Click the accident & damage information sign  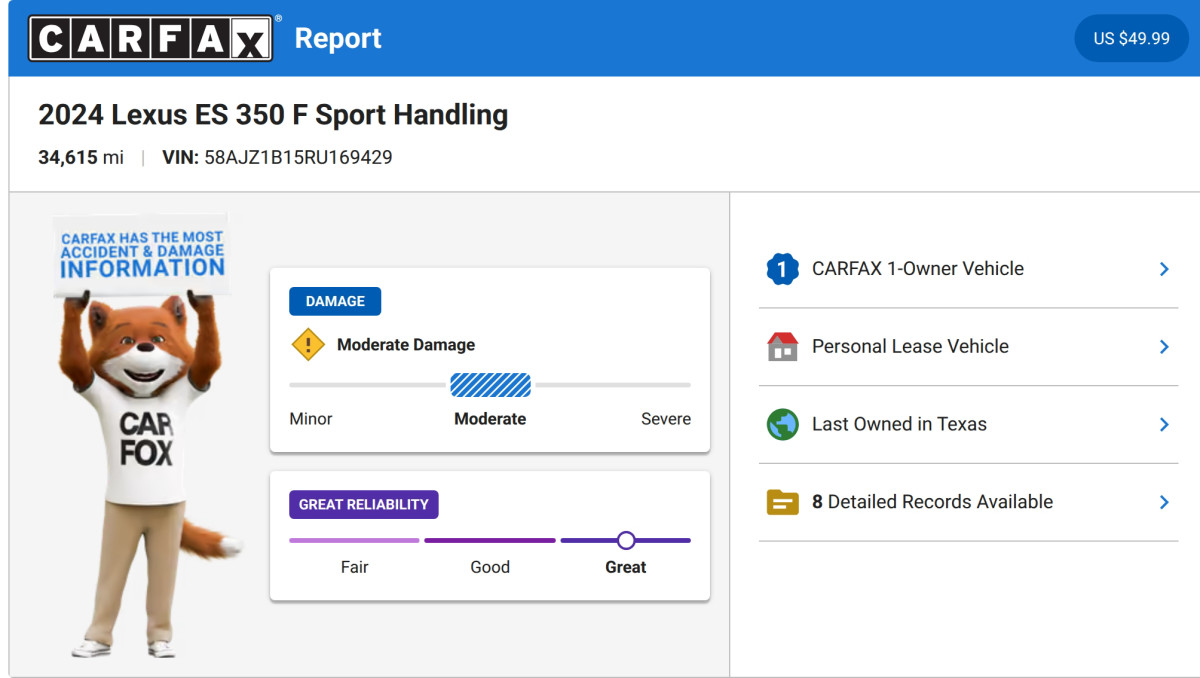tap(141, 255)
